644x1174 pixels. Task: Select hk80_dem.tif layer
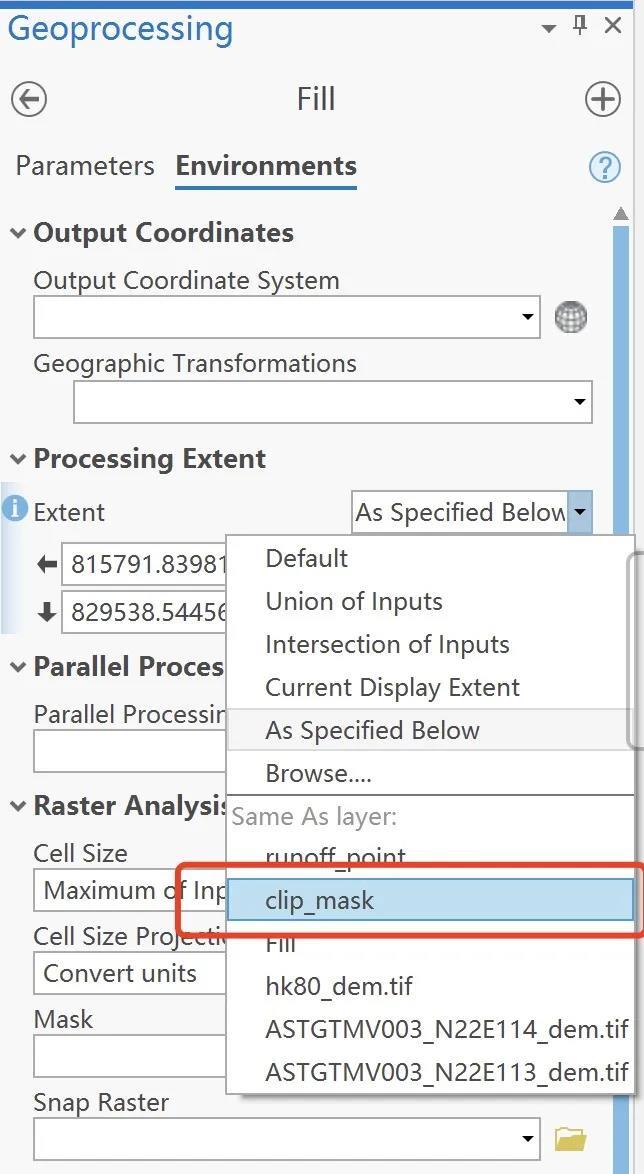click(x=339, y=987)
